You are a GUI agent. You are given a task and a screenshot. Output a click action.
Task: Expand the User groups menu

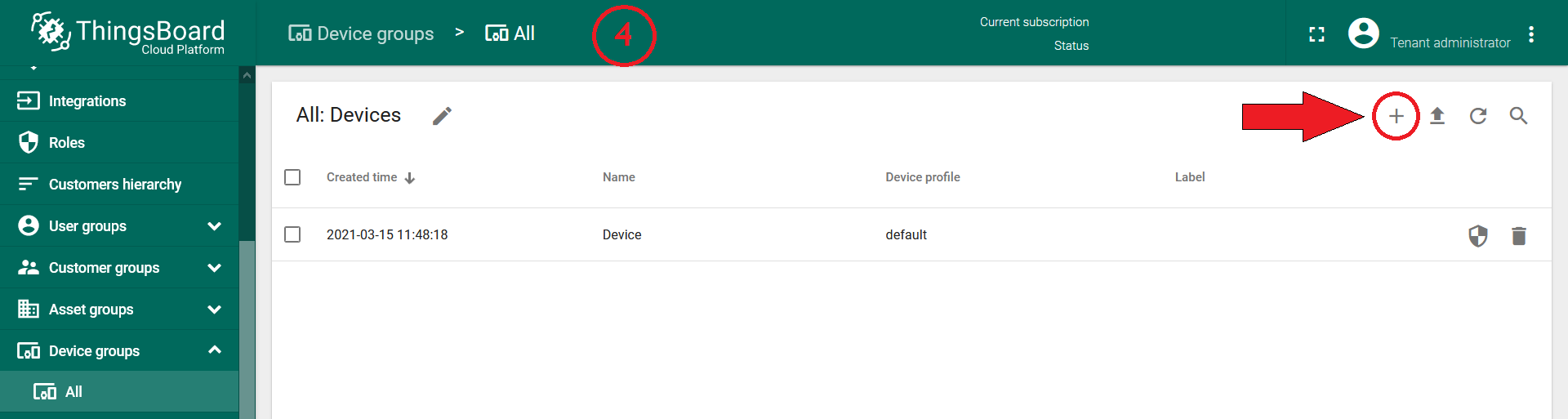pyautogui.click(x=214, y=226)
